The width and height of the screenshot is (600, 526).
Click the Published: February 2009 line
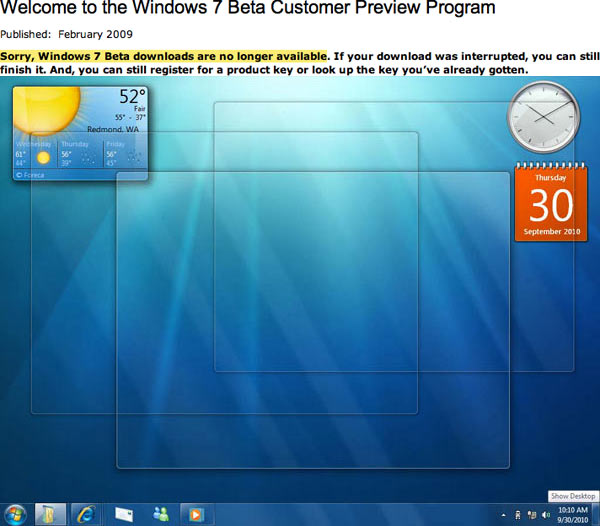coord(66,34)
